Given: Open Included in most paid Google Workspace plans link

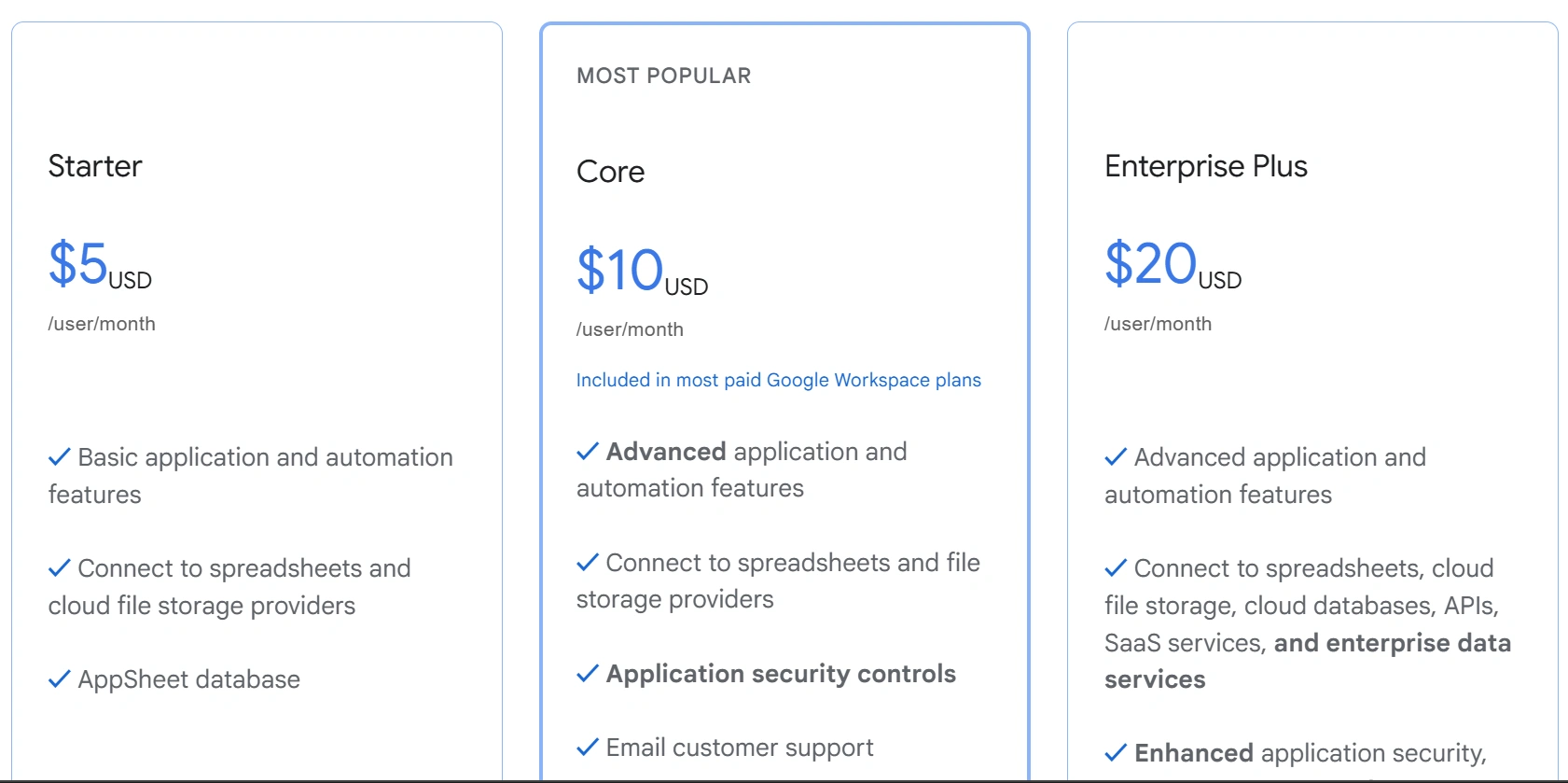Looking at the screenshot, I should tap(778, 380).
